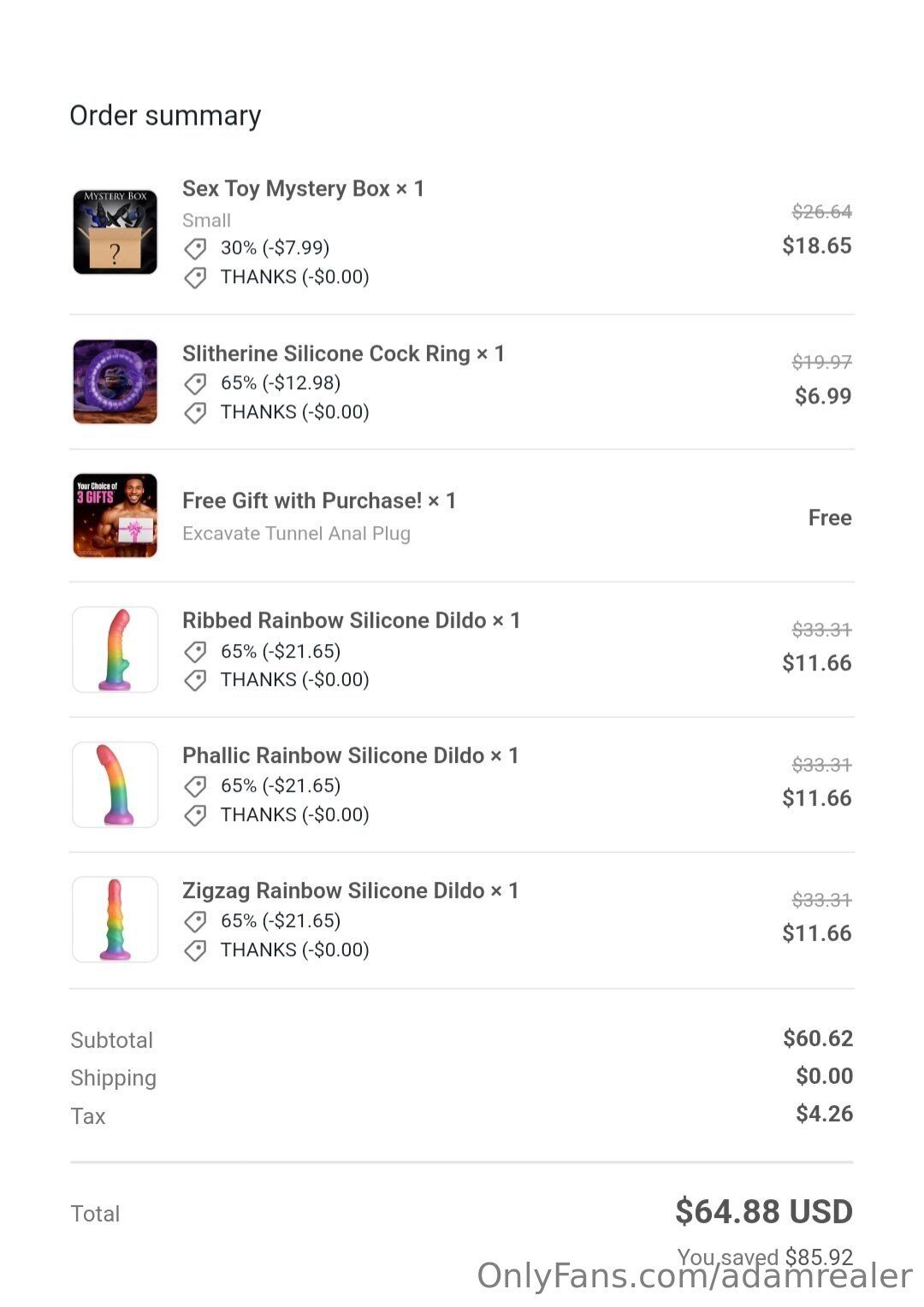The height and width of the screenshot is (1307, 924).
Task: Click the Subtotal amount $60.62
Action: [x=817, y=1038]
